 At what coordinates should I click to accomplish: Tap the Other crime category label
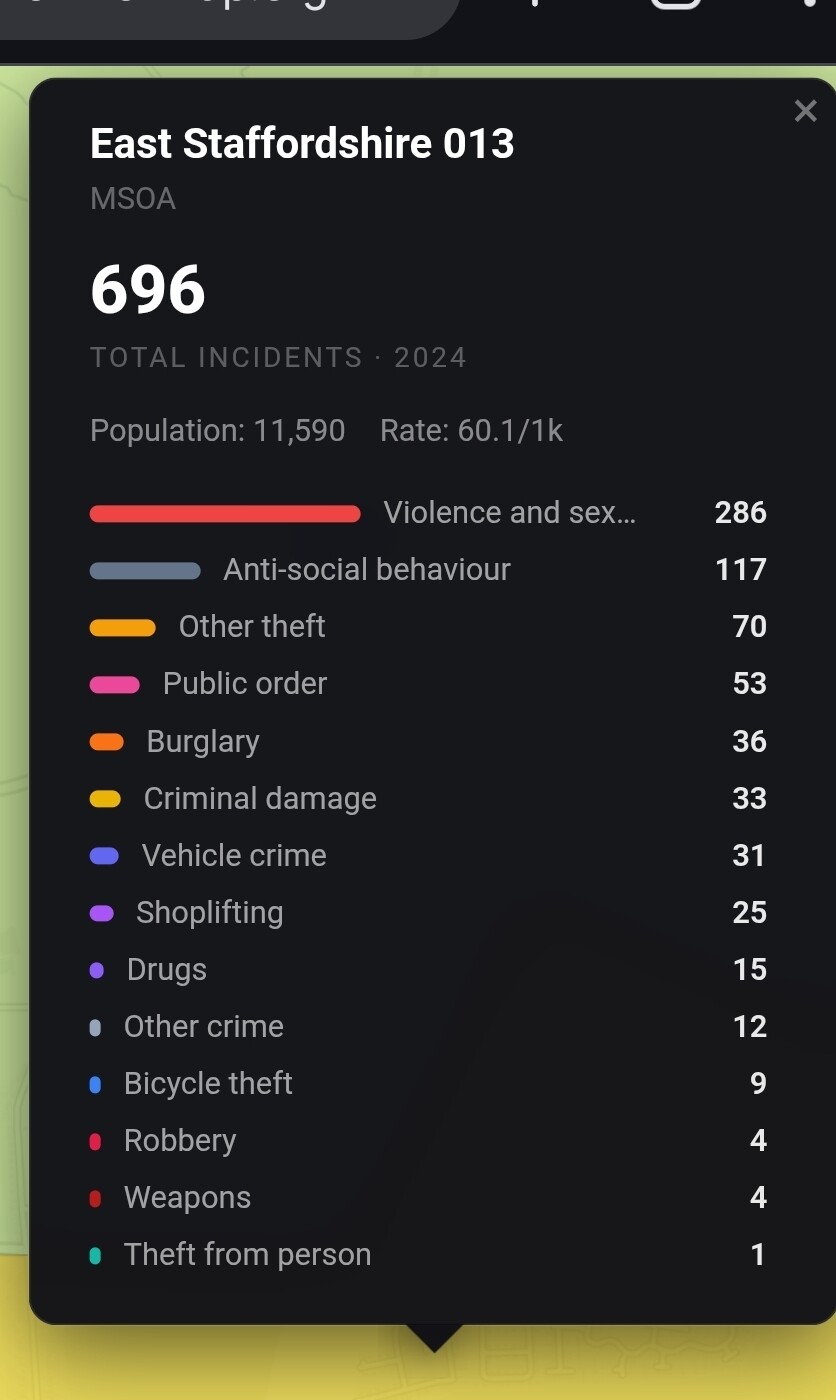(x=203, y=1027)
